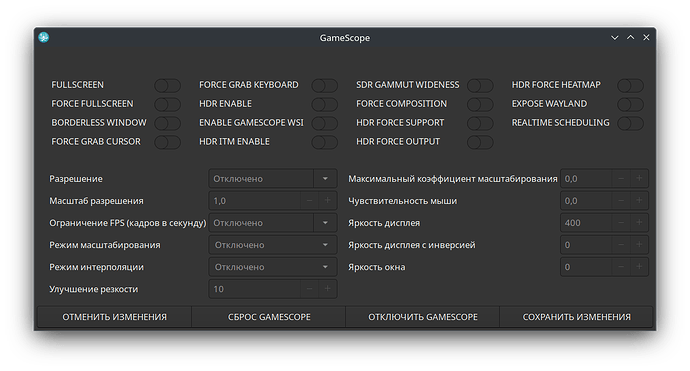This screenshot has width=690, height=371.
Task: Increase maximum scaling coefficient with plus button
Action: click(639, 179)
